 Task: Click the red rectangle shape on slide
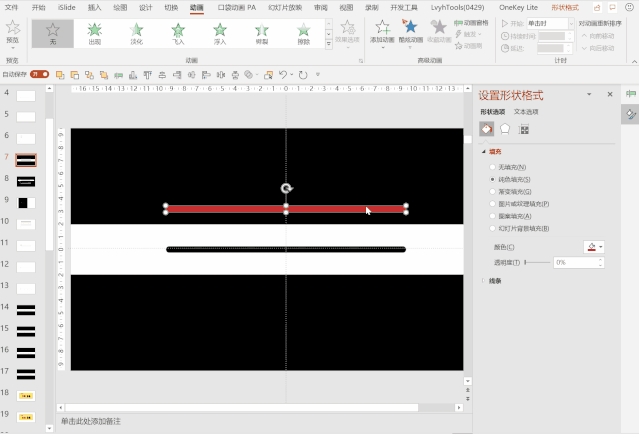pyautogui.click(x=286, y=209)
